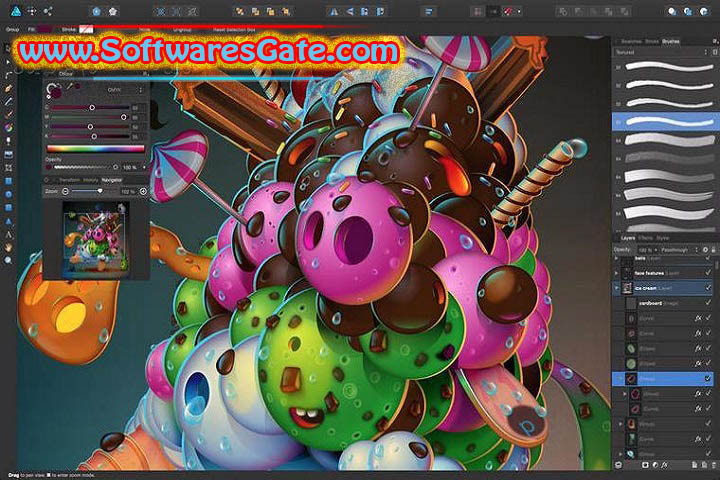Click the Alignment toolbar icon
This screenshot has width=720, height=480.
point(428,11)
